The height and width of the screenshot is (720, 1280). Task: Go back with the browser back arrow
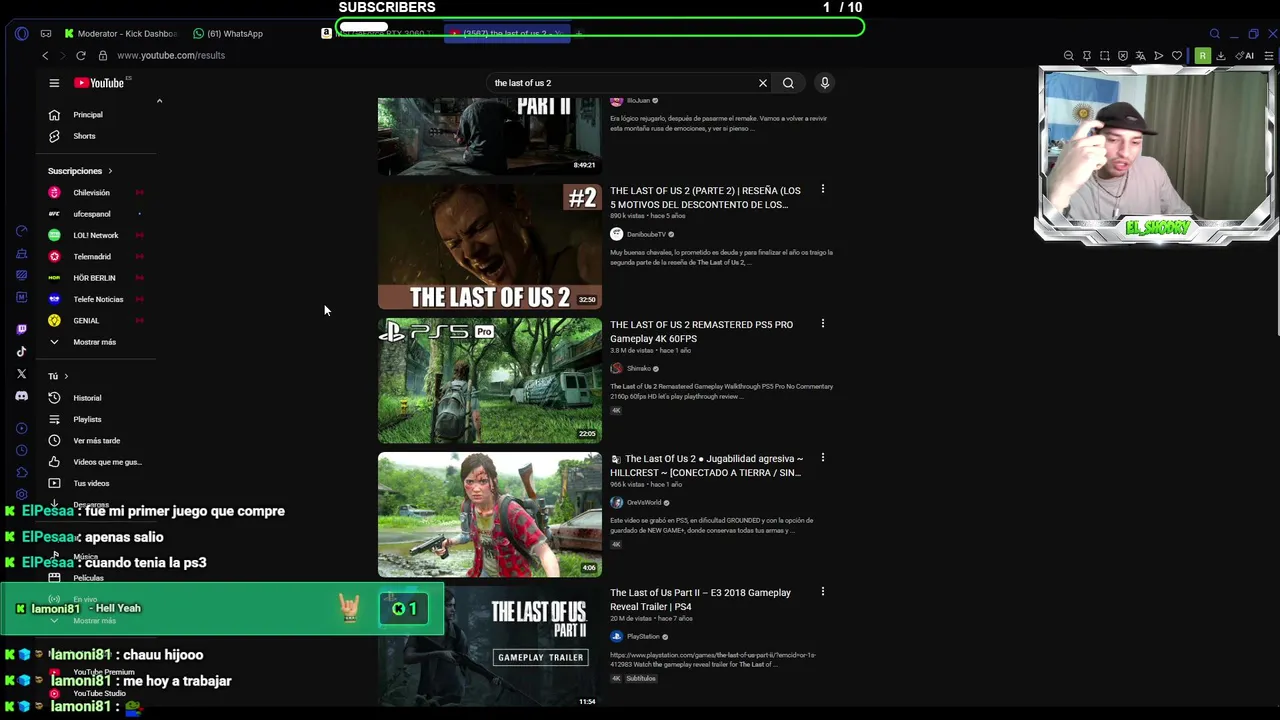pyautogui.click(x=45, y=55)
